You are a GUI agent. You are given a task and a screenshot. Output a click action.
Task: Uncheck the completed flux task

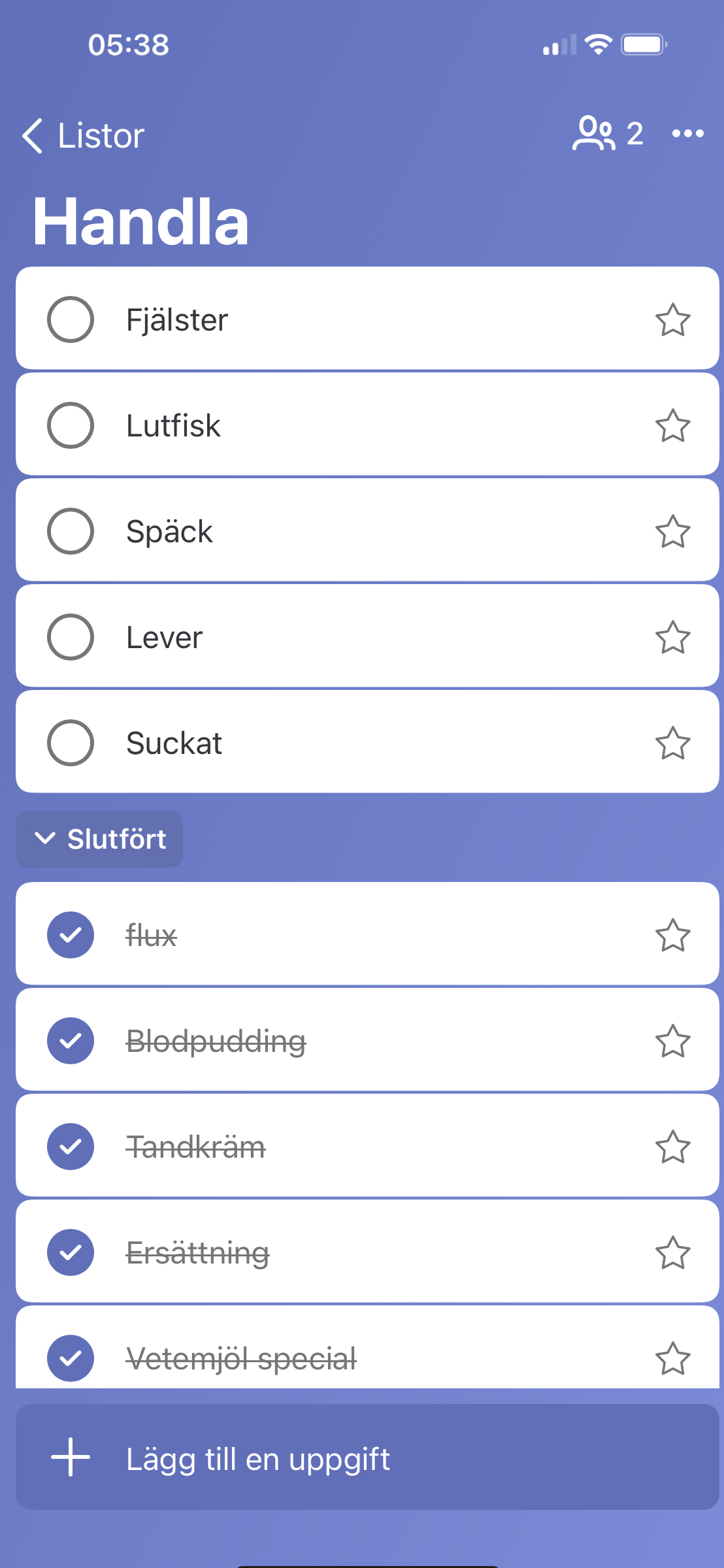71,935
